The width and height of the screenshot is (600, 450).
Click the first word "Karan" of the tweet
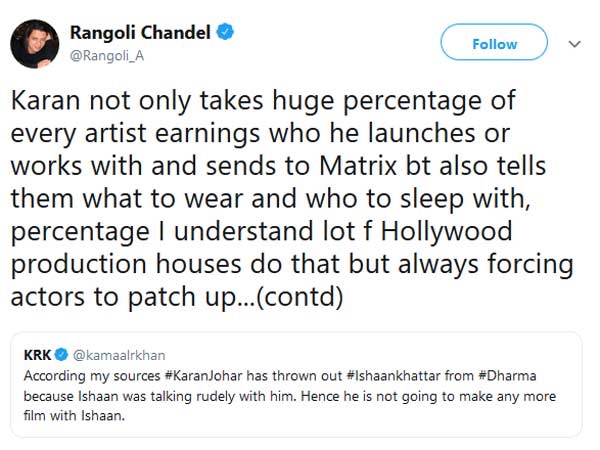point(46,100)
